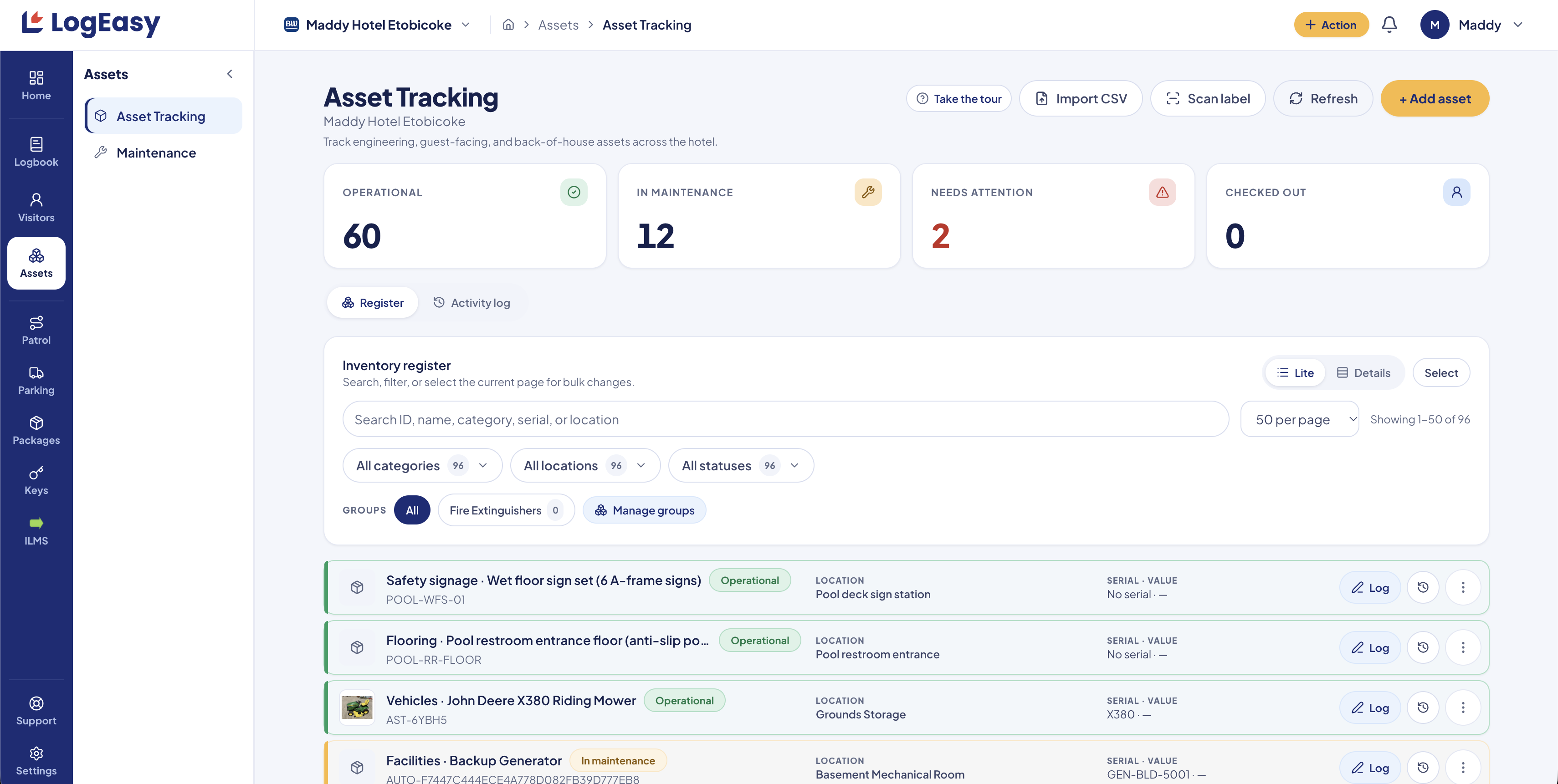Screen dimensions: 1558x784
Task: Click Add asset
Action: coord(1434,98)
